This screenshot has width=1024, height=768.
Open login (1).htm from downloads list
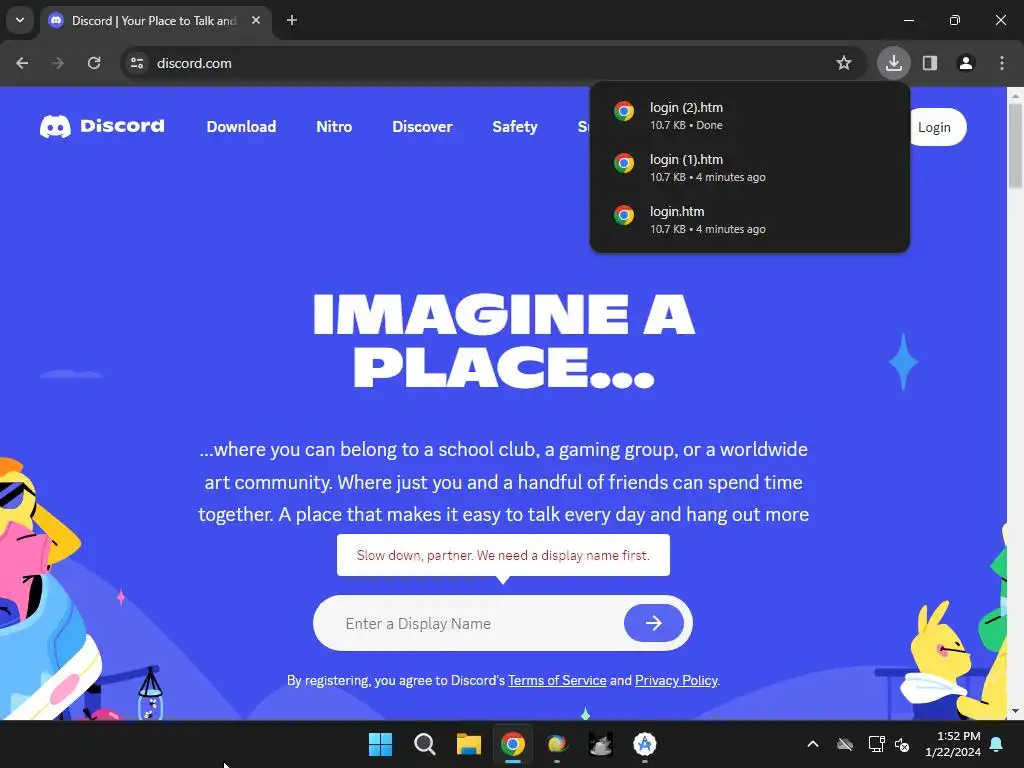(x=749, y=168)
